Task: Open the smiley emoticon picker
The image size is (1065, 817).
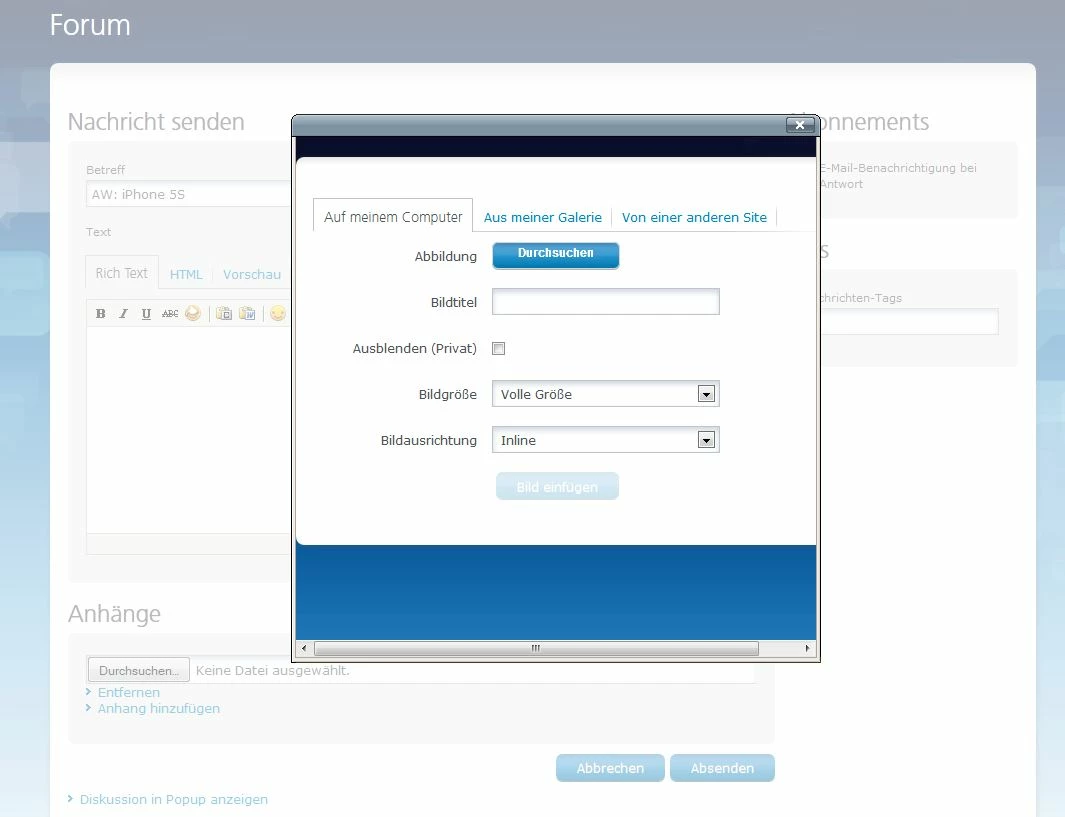Action: [278, 313]
